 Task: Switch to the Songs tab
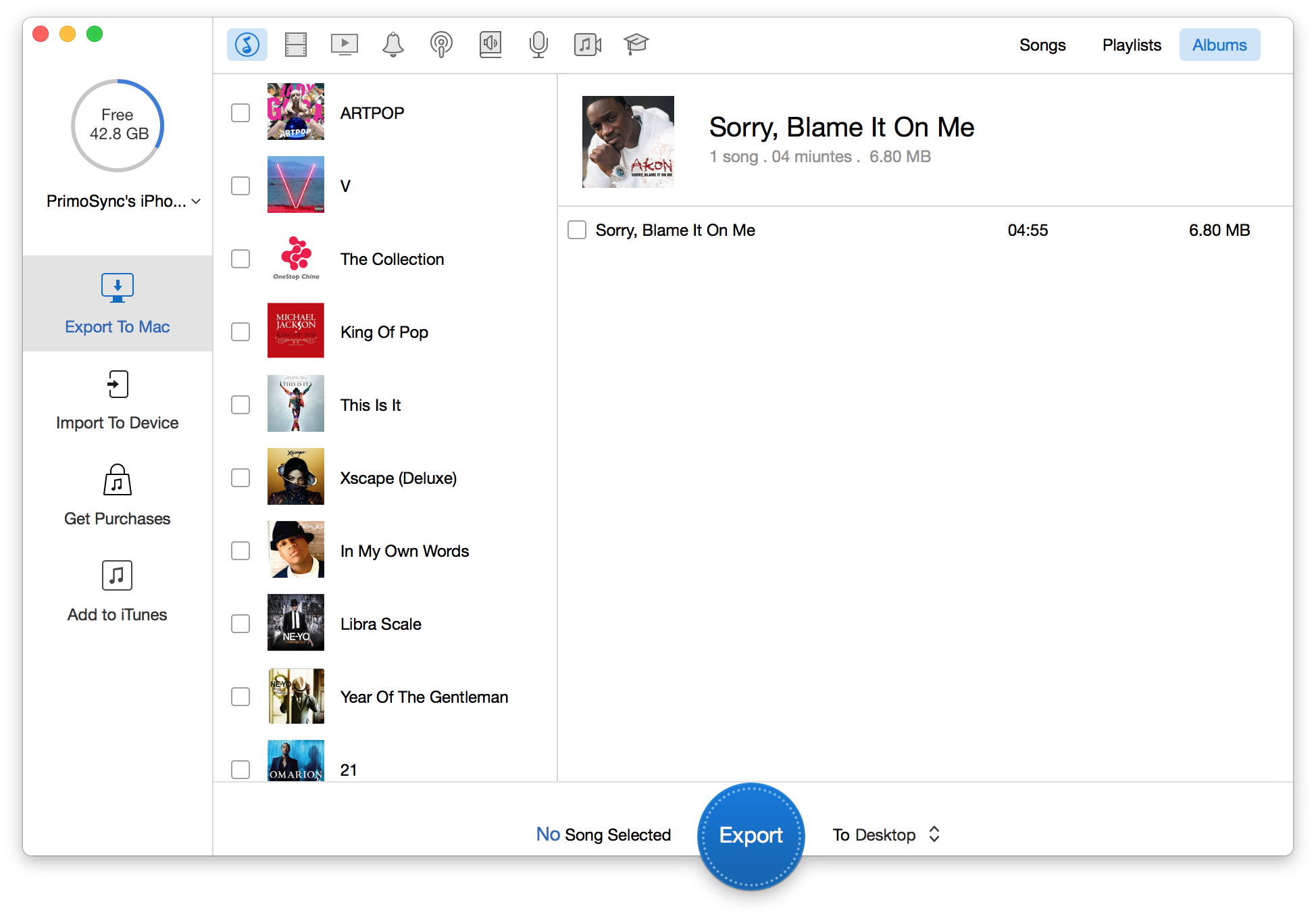tap(1042, 45)
